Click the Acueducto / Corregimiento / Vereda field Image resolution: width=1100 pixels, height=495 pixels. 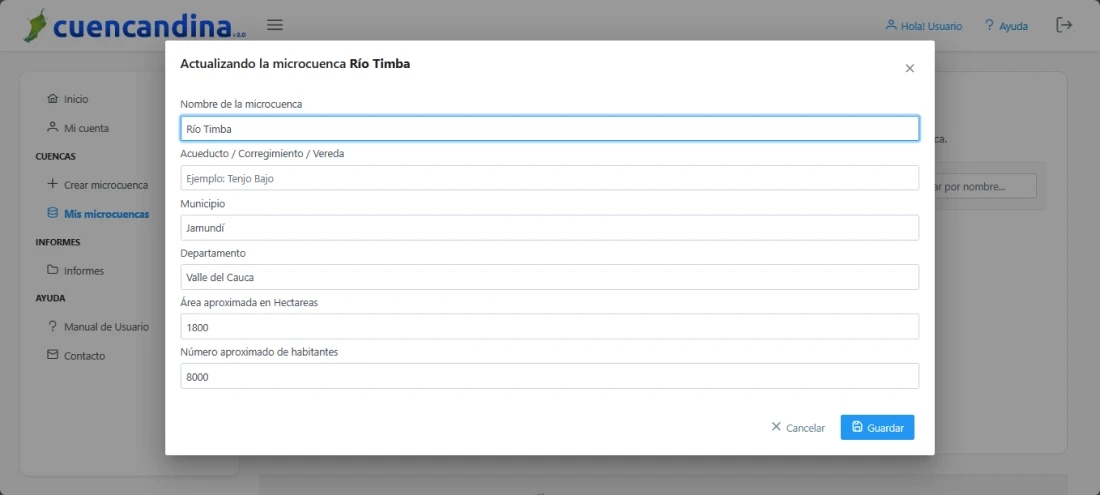pyautogui.click(x=549, y=178)
